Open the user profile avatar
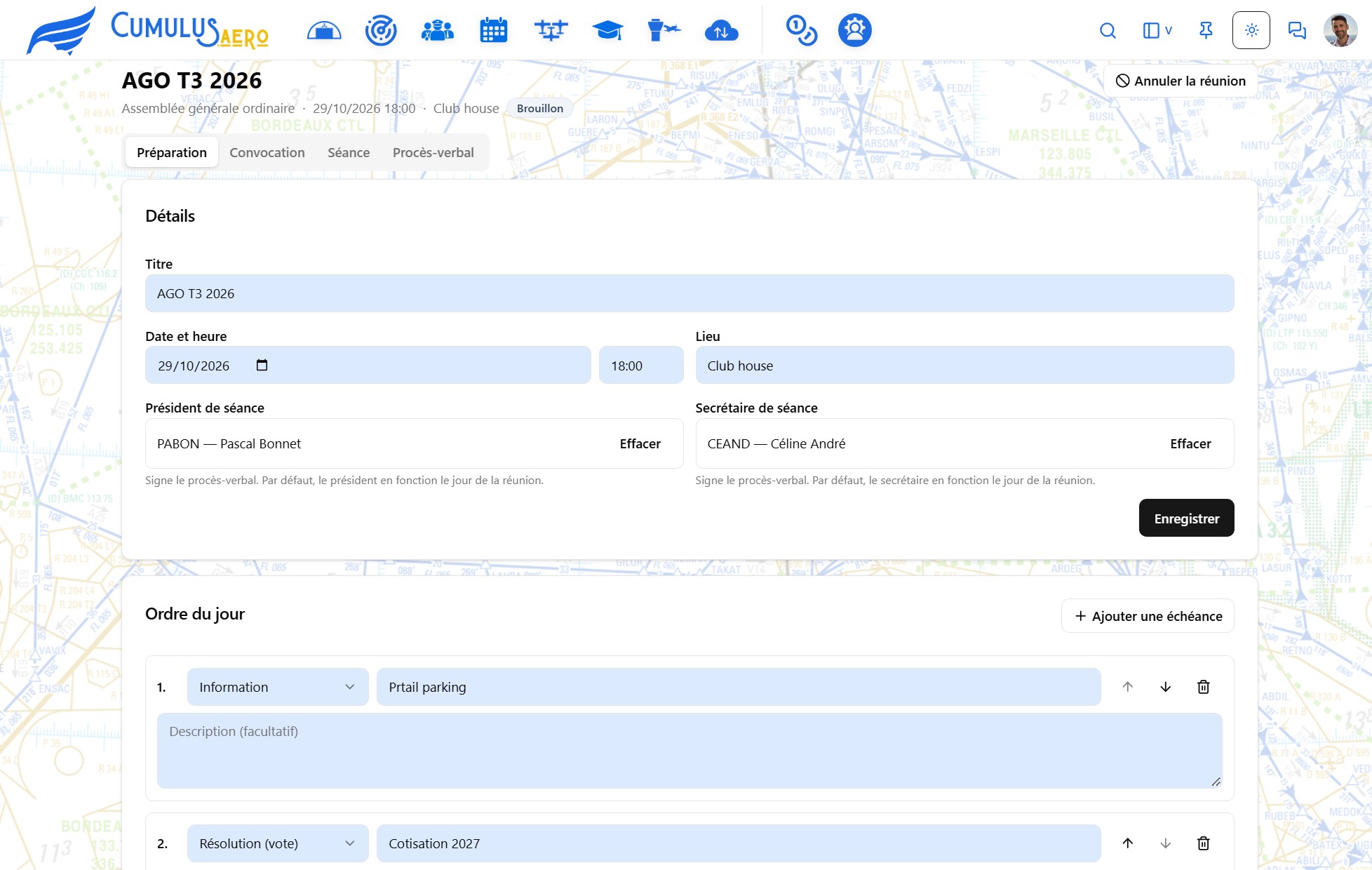 (1340, 30)
